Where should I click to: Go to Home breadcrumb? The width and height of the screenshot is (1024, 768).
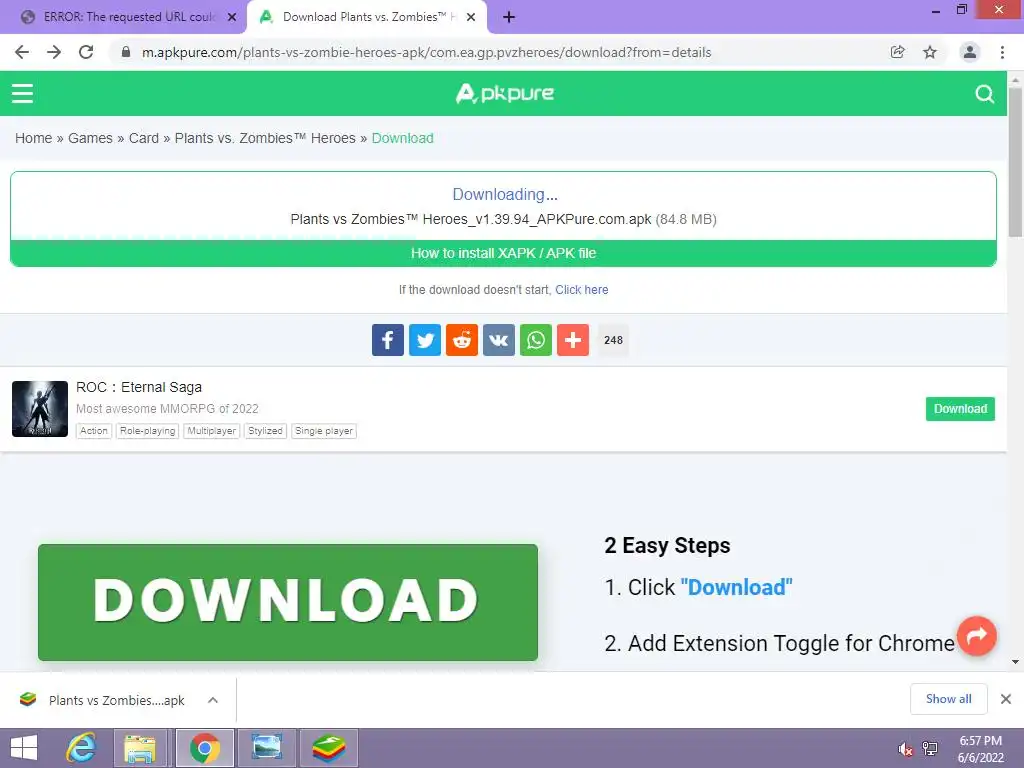point(33,138)
